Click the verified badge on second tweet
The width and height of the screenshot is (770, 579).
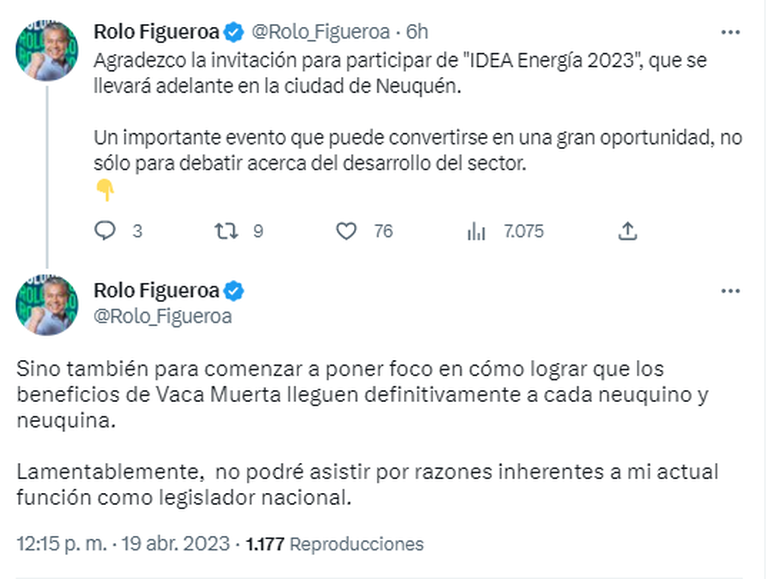point(233,291)
